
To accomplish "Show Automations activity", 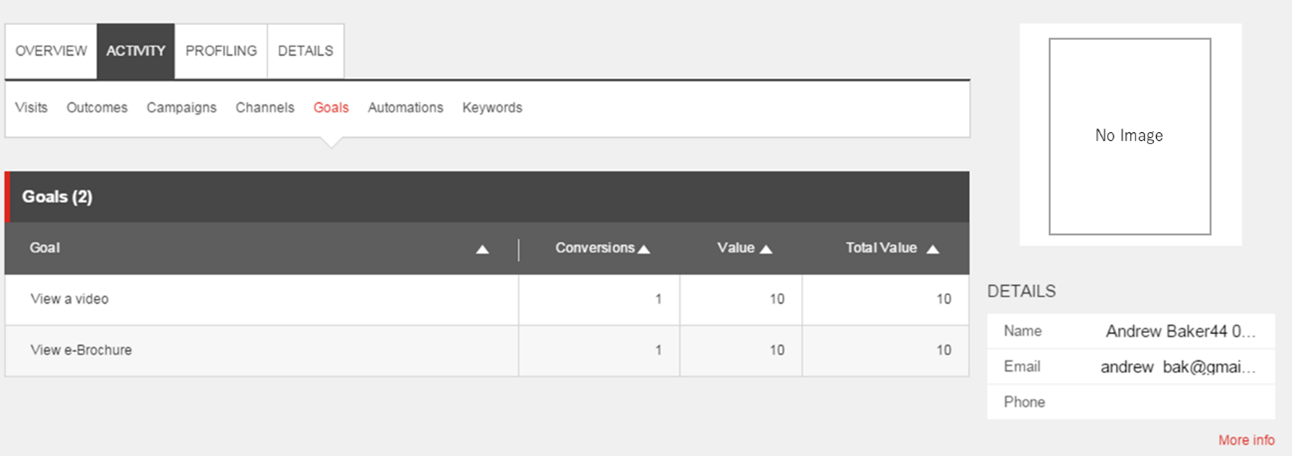I will pyautogui.click(x=405, y=108).
